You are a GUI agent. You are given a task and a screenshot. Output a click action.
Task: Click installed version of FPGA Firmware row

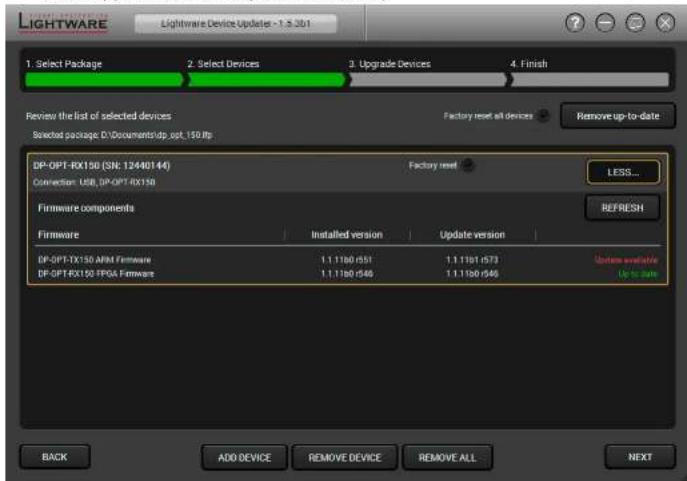(347, 274)
